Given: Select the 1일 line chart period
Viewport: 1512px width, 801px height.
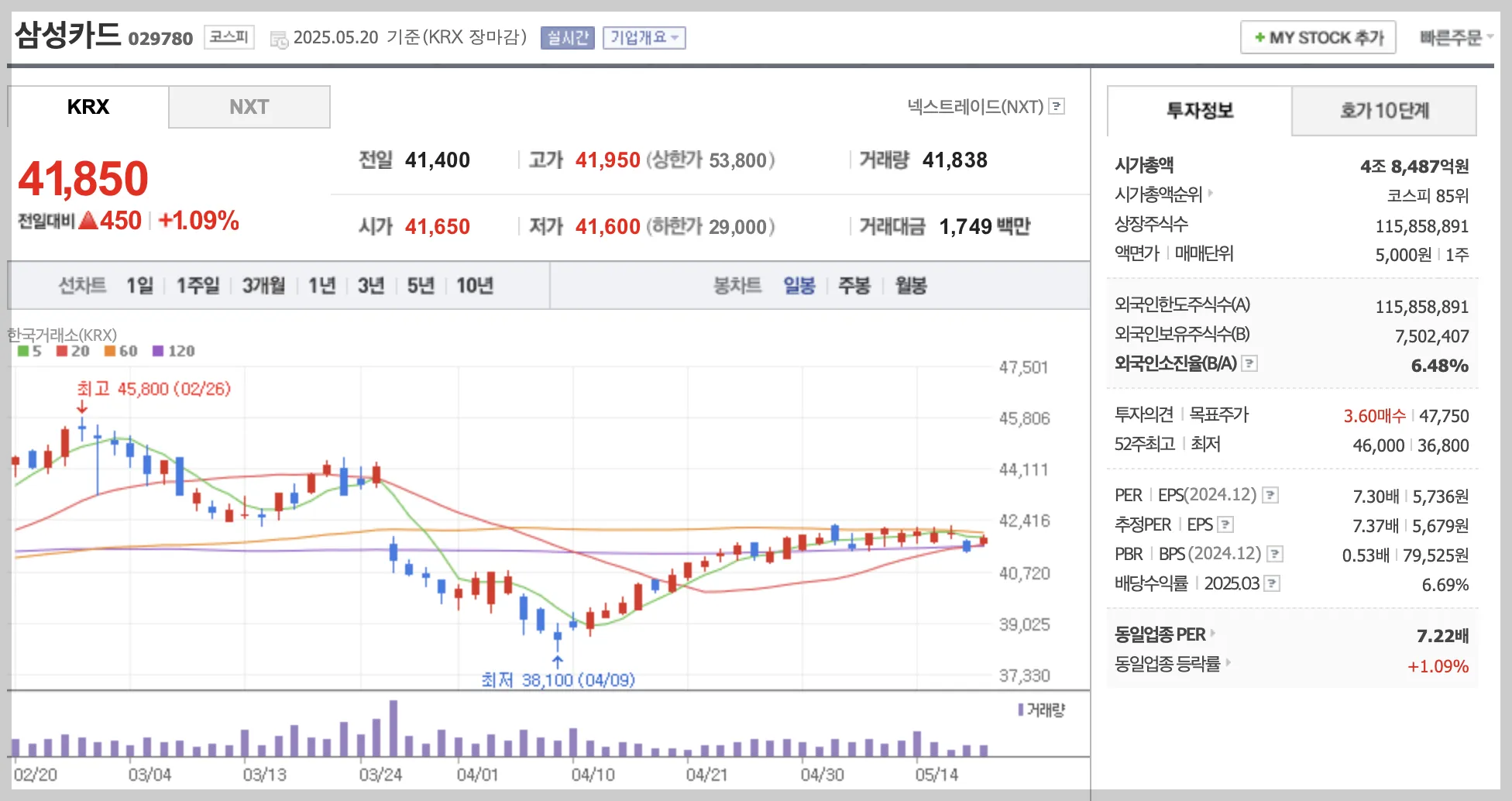Looking at the screenshot, I should tap(140, 286).
